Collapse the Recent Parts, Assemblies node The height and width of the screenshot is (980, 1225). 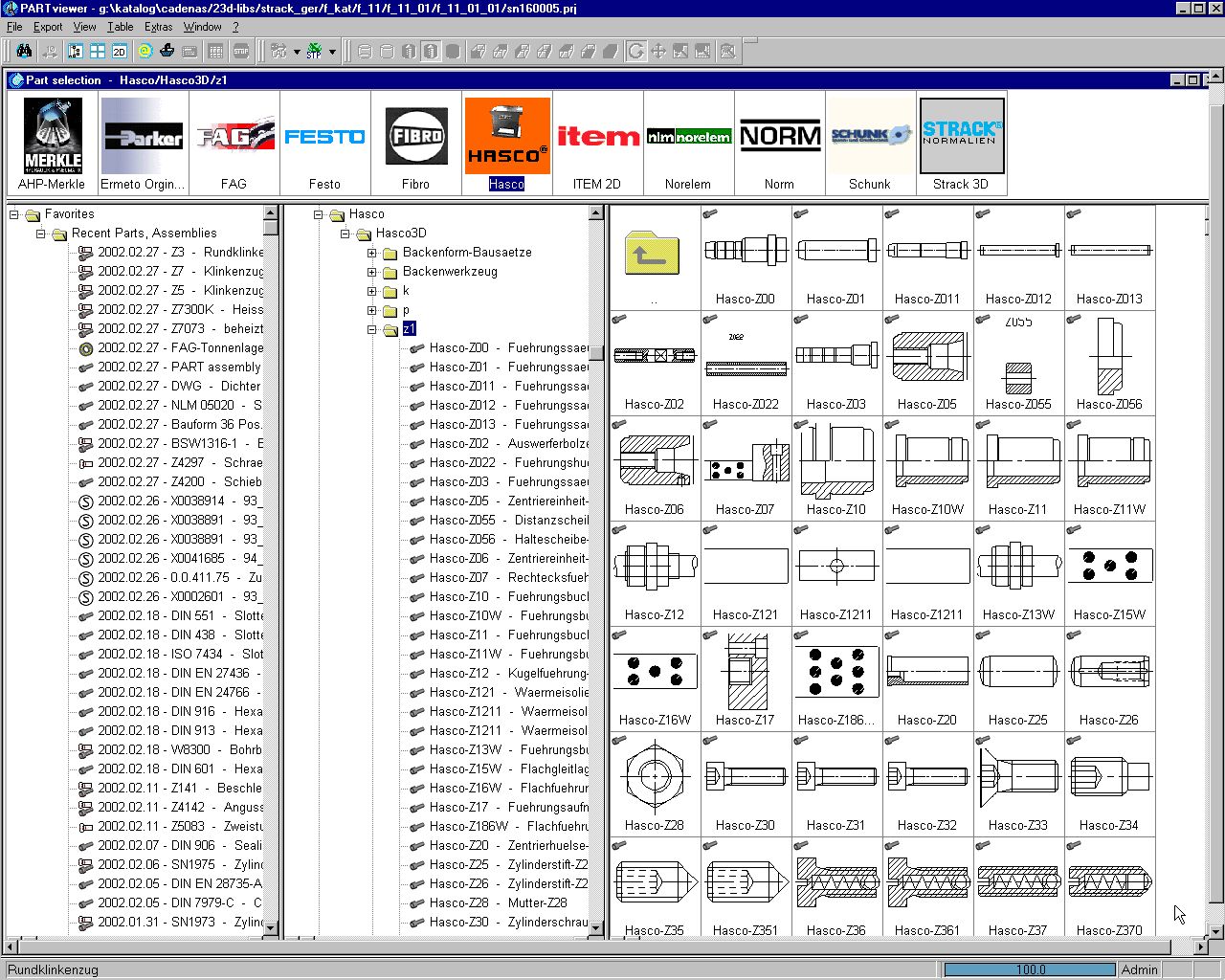[41, 234]
